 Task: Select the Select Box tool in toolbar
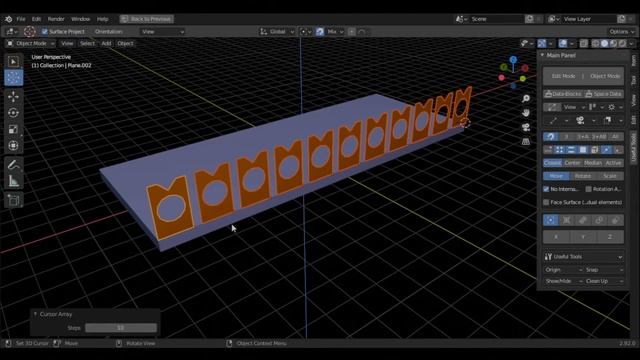click(x=13, y=62)
